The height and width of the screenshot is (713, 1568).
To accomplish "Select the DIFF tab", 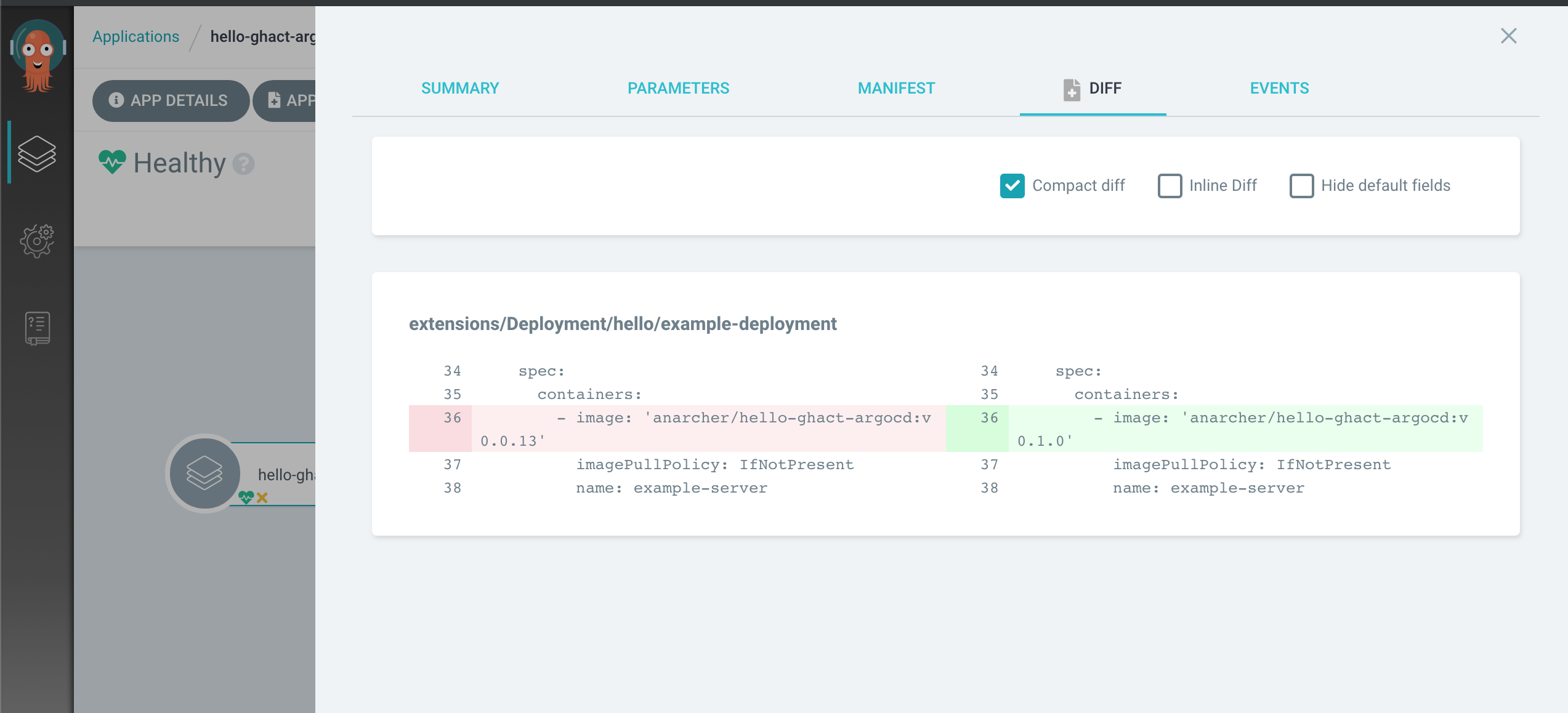I will coord(1093,89).
